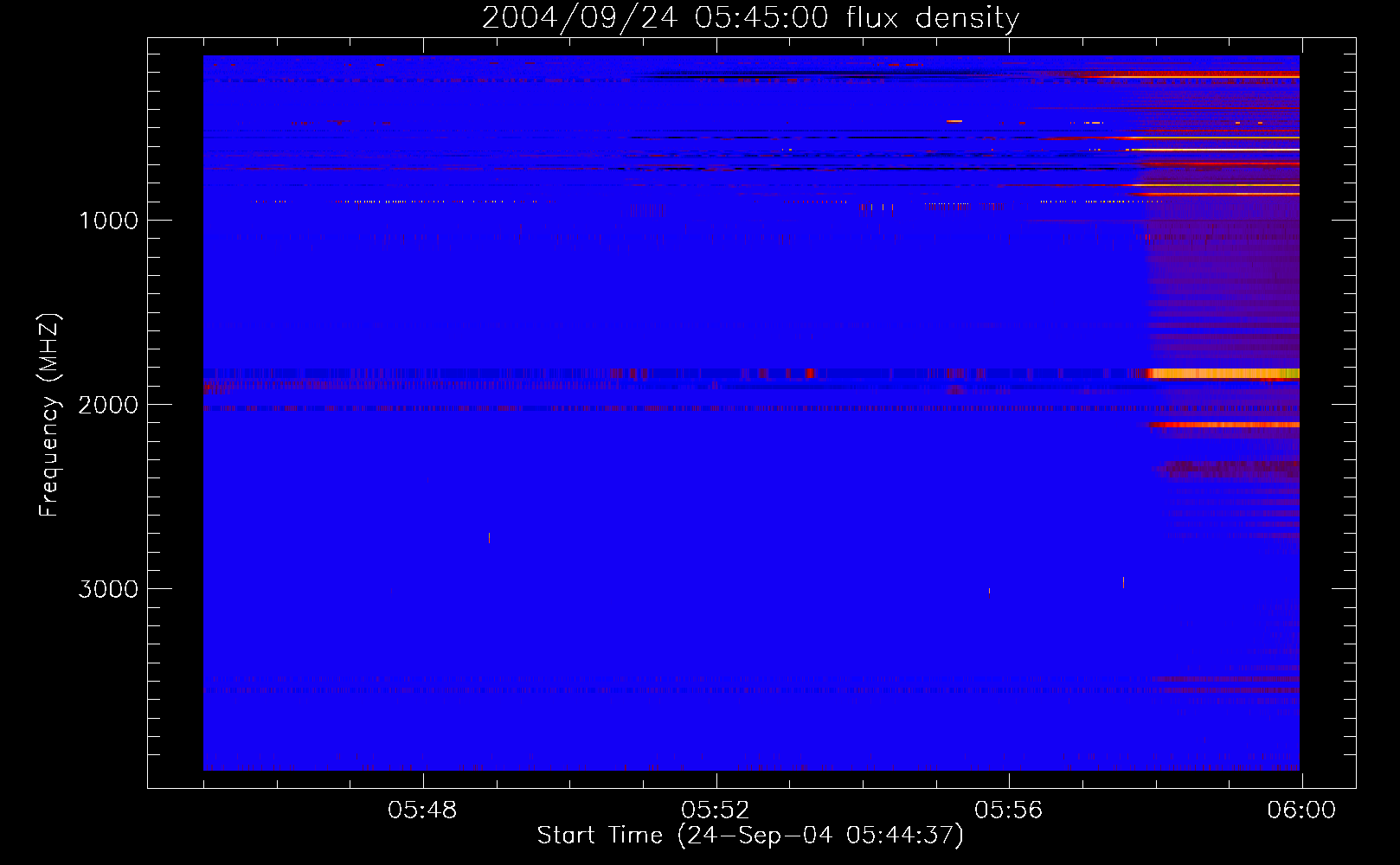Viewport: 1400px width, 865px height.
Task: Click the red-orange emission band just below 2000 MHz
Action: point(1222,425)
